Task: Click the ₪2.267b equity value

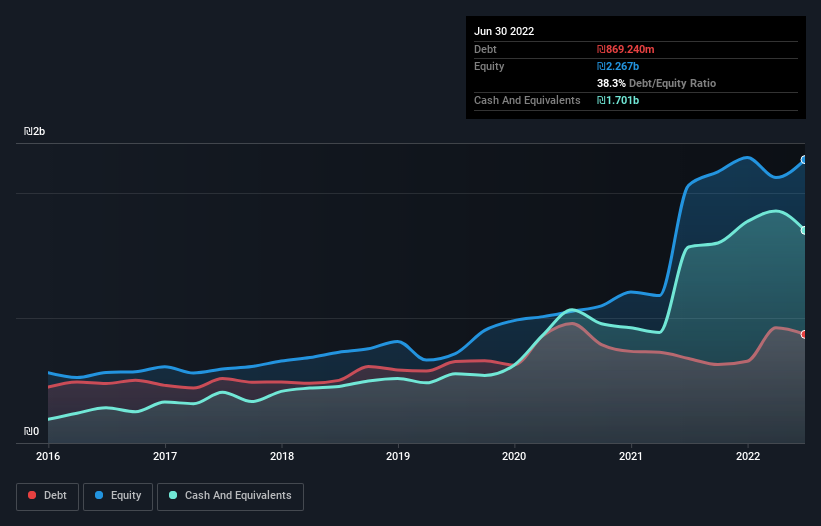Action: coord(618,66)
